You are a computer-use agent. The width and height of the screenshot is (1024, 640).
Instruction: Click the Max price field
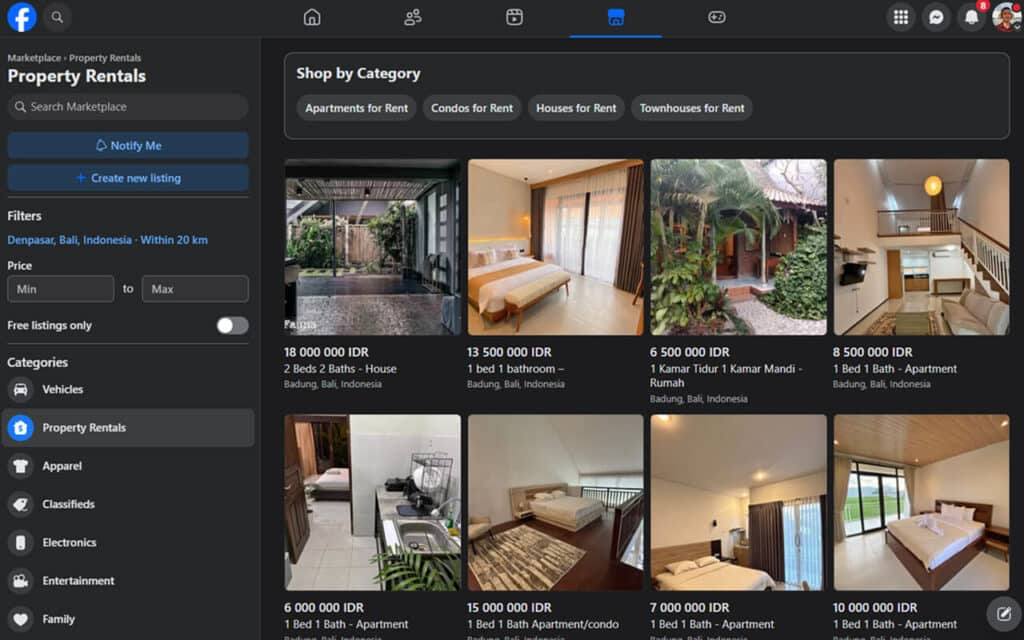click(195, 289)
